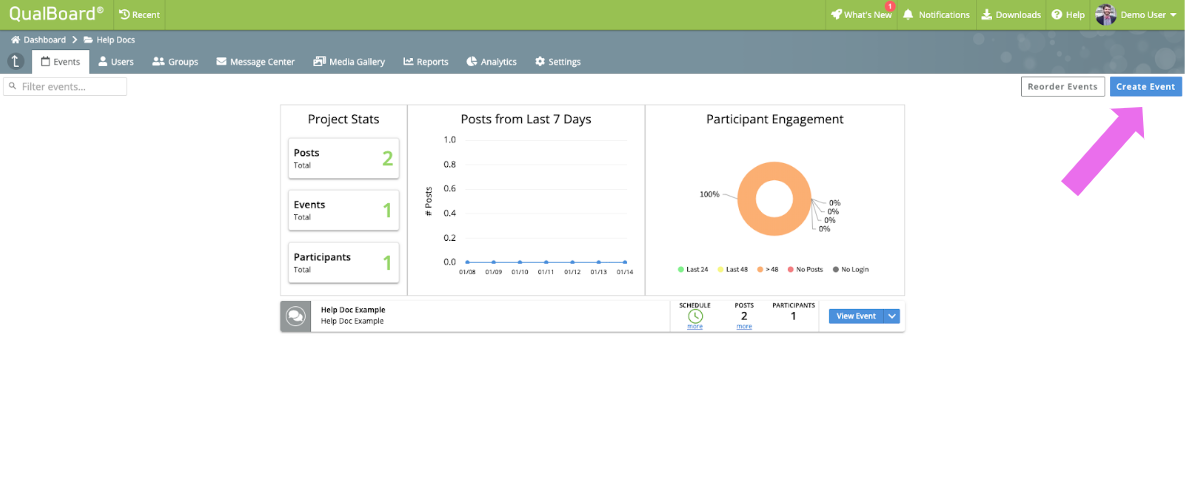Click the green schedule clock icon
Viewport: 1186px width, 485px height.
(695, 316)
